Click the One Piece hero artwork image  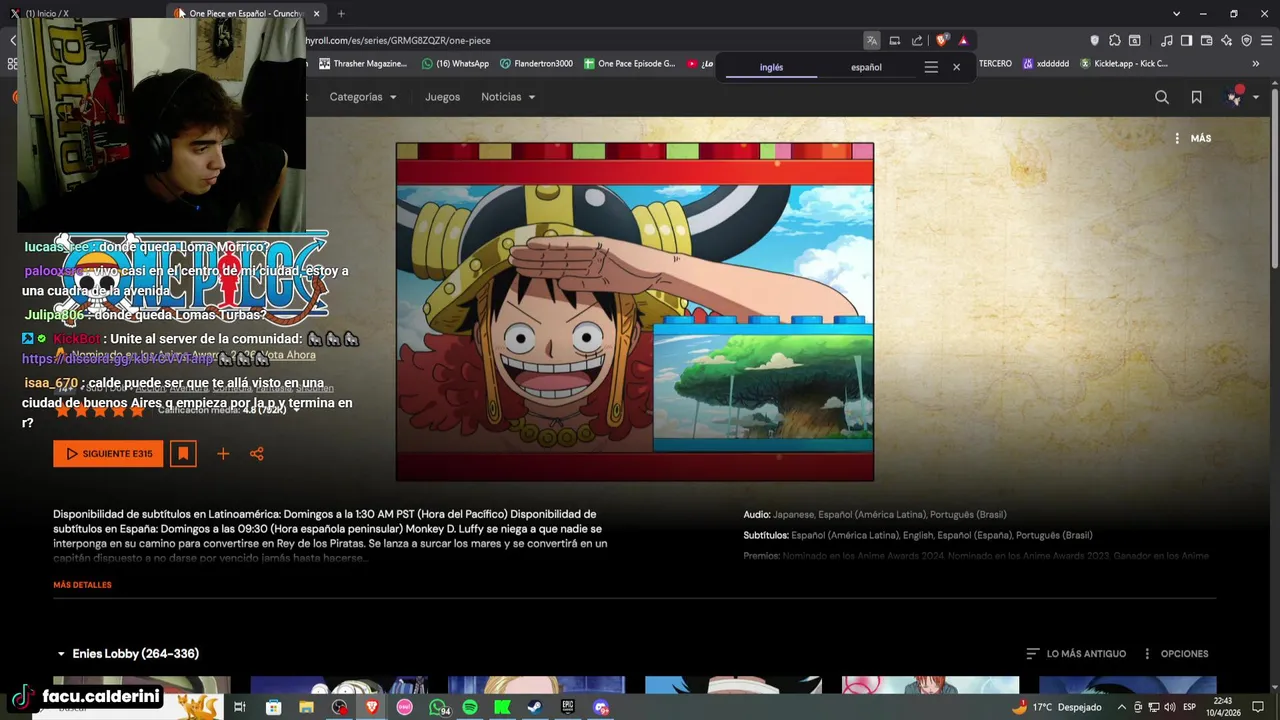tap(635, 312)
